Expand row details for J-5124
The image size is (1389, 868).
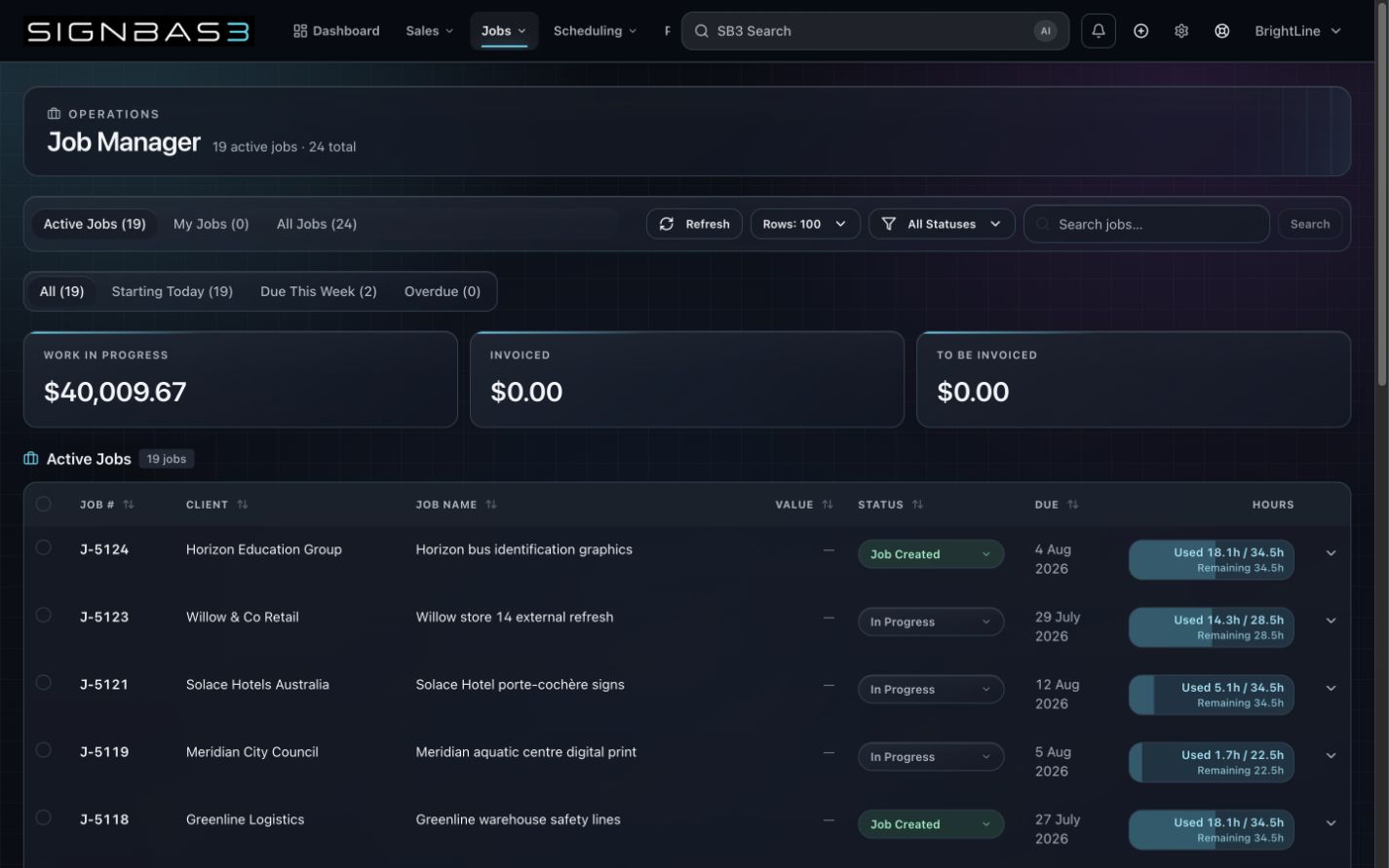[1331, 553]
